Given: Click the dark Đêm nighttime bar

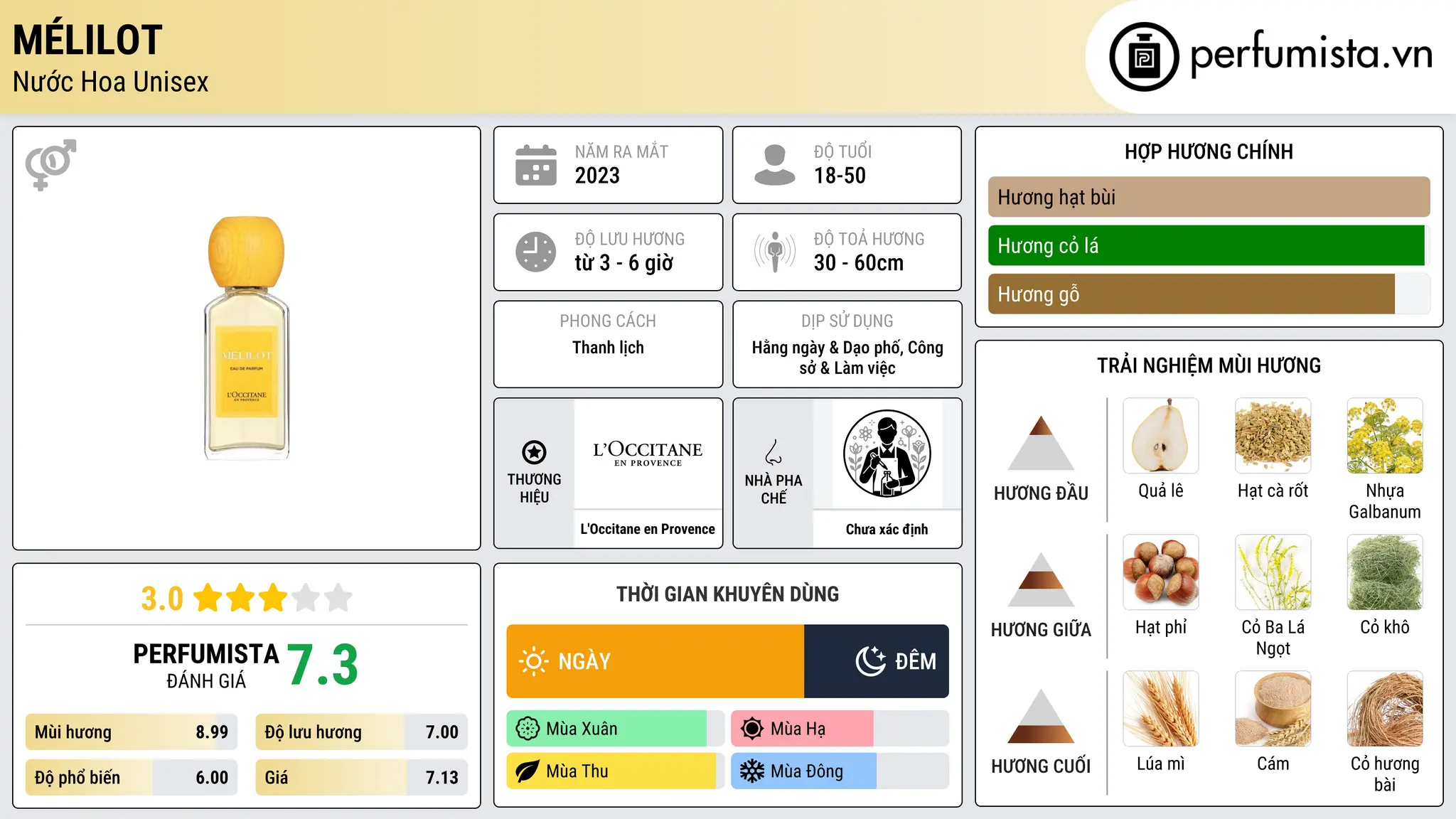Looking at the screenshot, I should point(877,661).
